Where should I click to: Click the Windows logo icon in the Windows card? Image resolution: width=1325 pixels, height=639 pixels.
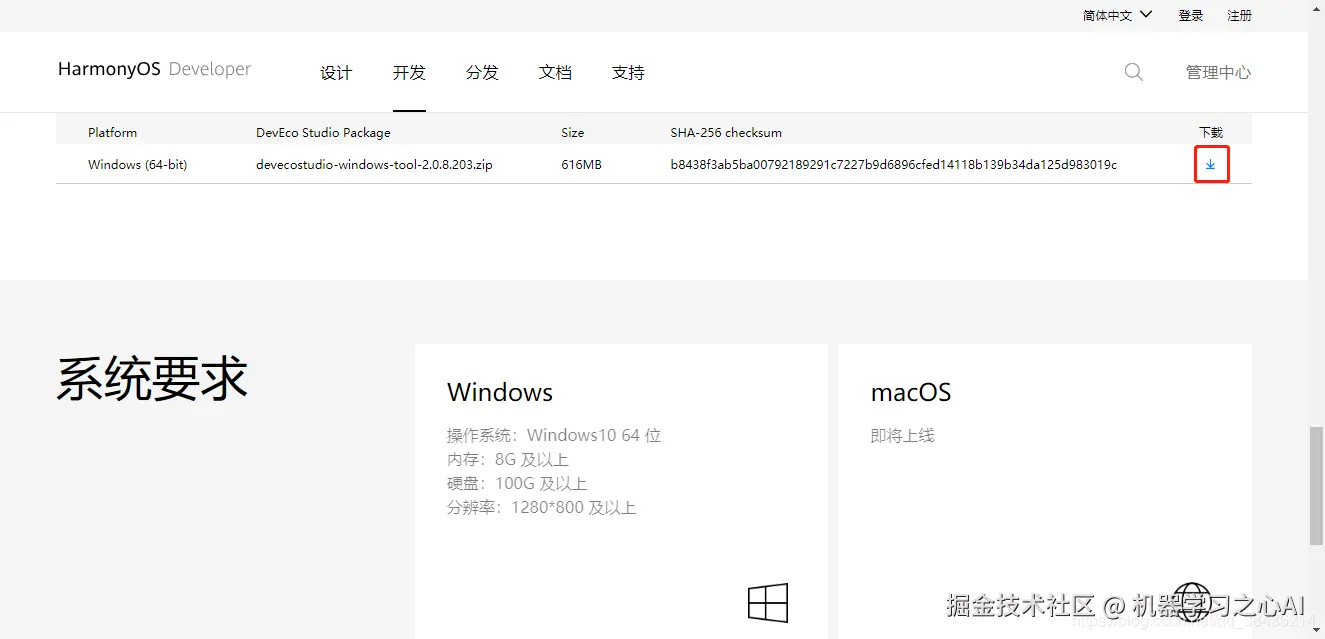pos(768,603)
